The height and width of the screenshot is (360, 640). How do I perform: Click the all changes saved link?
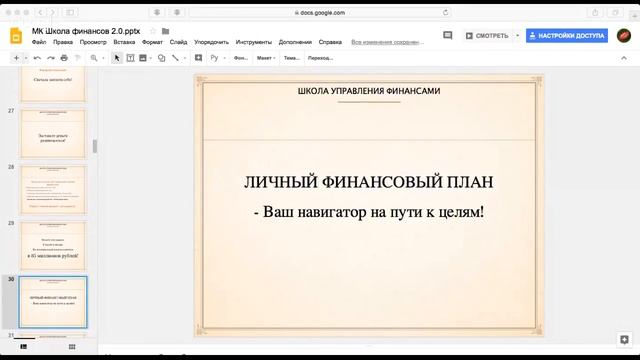(387, 42)
